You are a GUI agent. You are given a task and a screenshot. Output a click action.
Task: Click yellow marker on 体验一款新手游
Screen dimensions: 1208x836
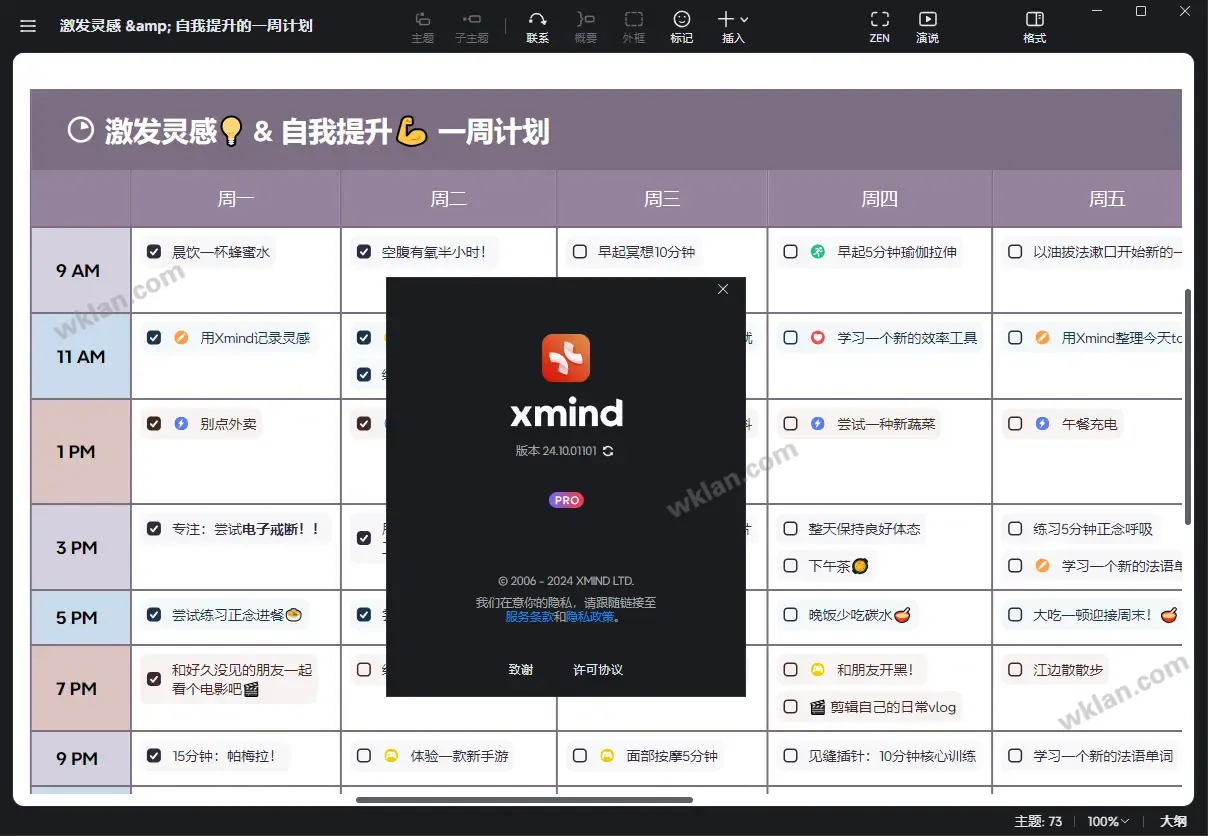392,756
